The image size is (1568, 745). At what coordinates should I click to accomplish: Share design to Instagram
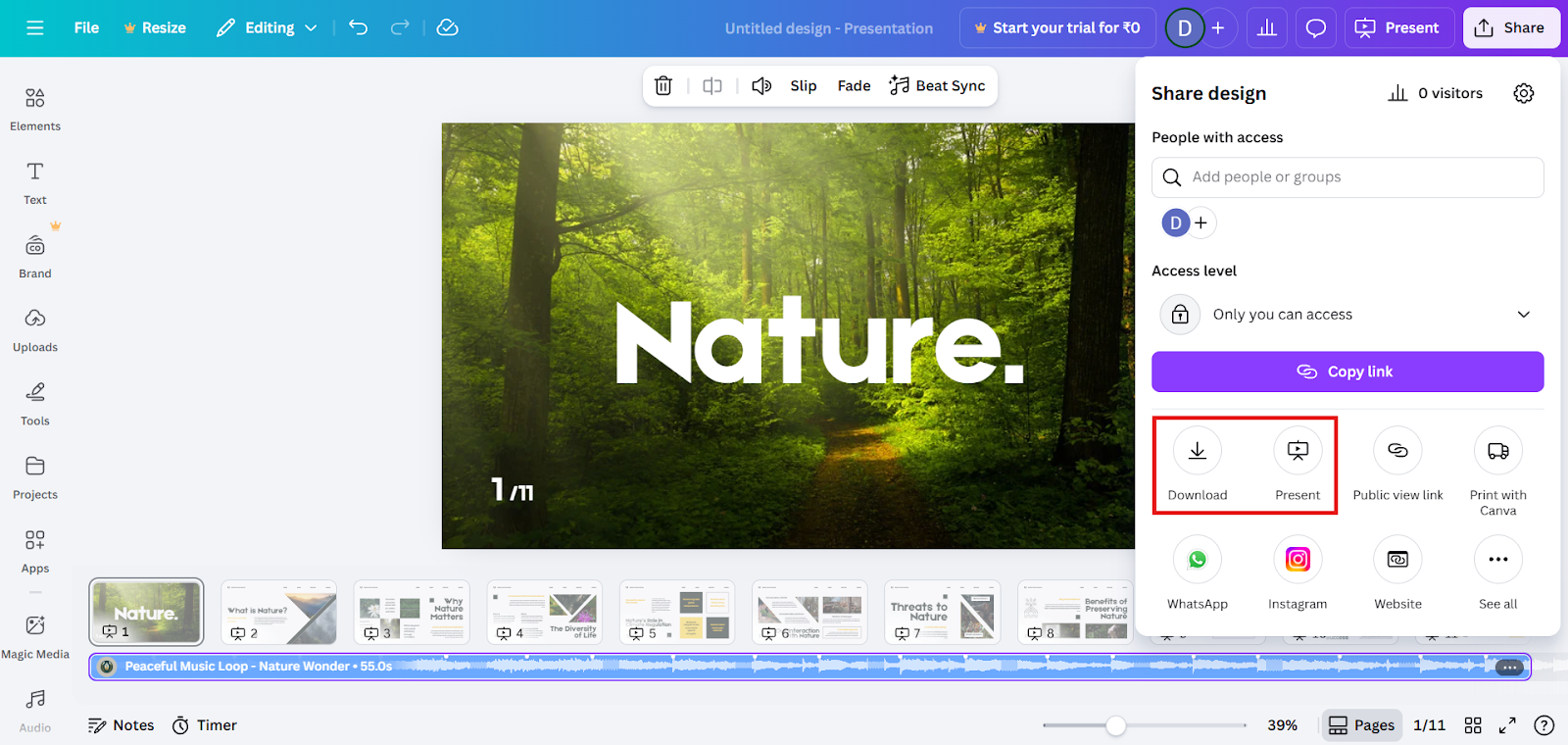click(x=1298, y=573)
